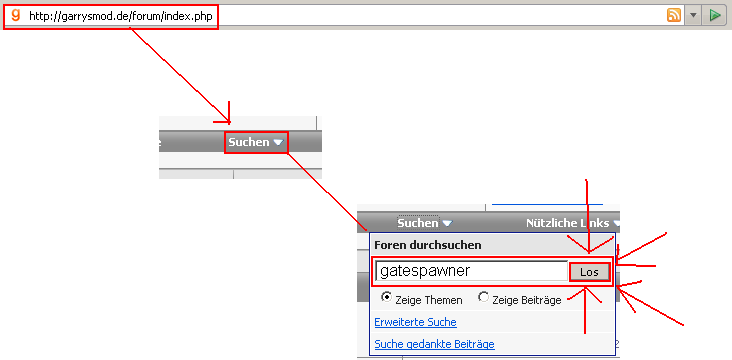Image resolution: width=732 pixels, height=360 pixels.
Task: Click the green Go arrow button
Action: pos(714,15)
